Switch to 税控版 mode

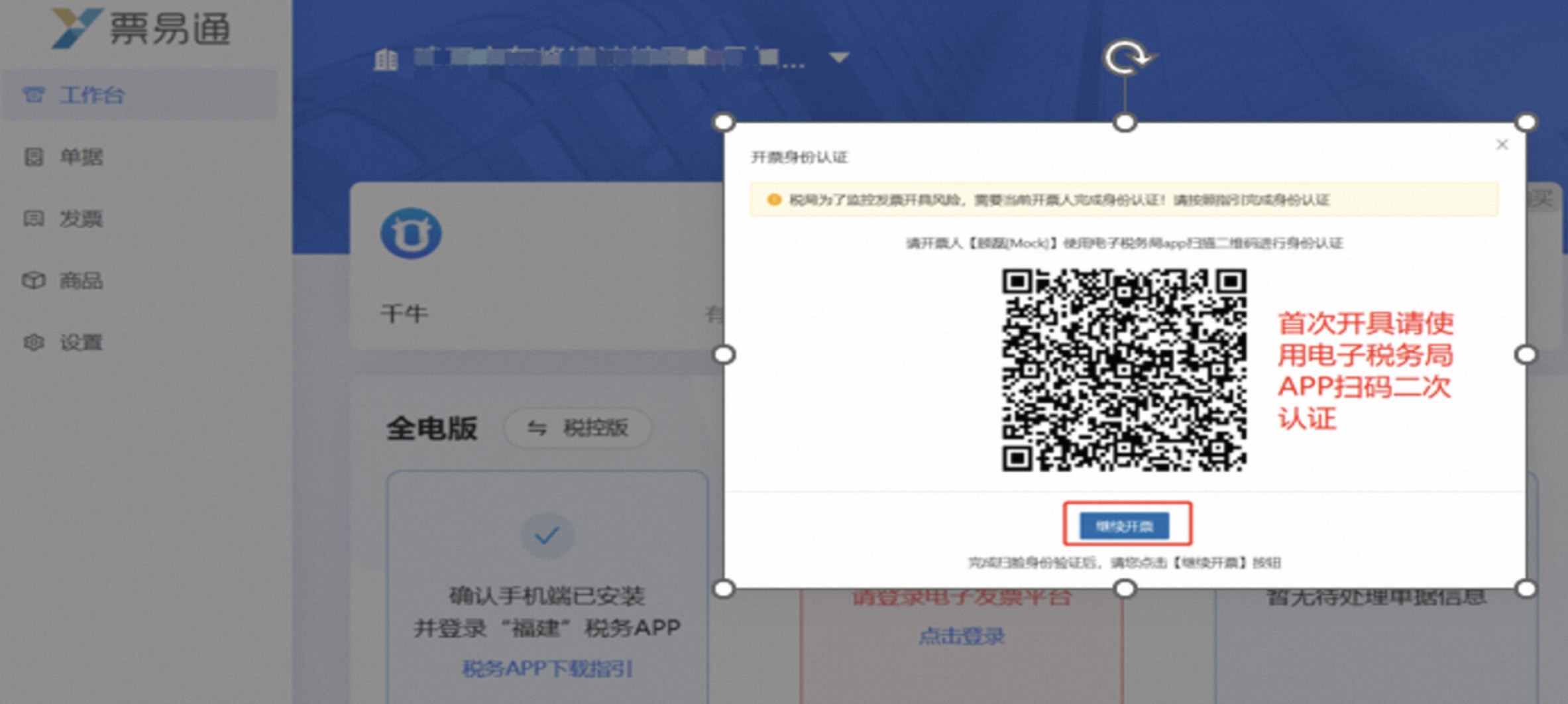(578, 428)
